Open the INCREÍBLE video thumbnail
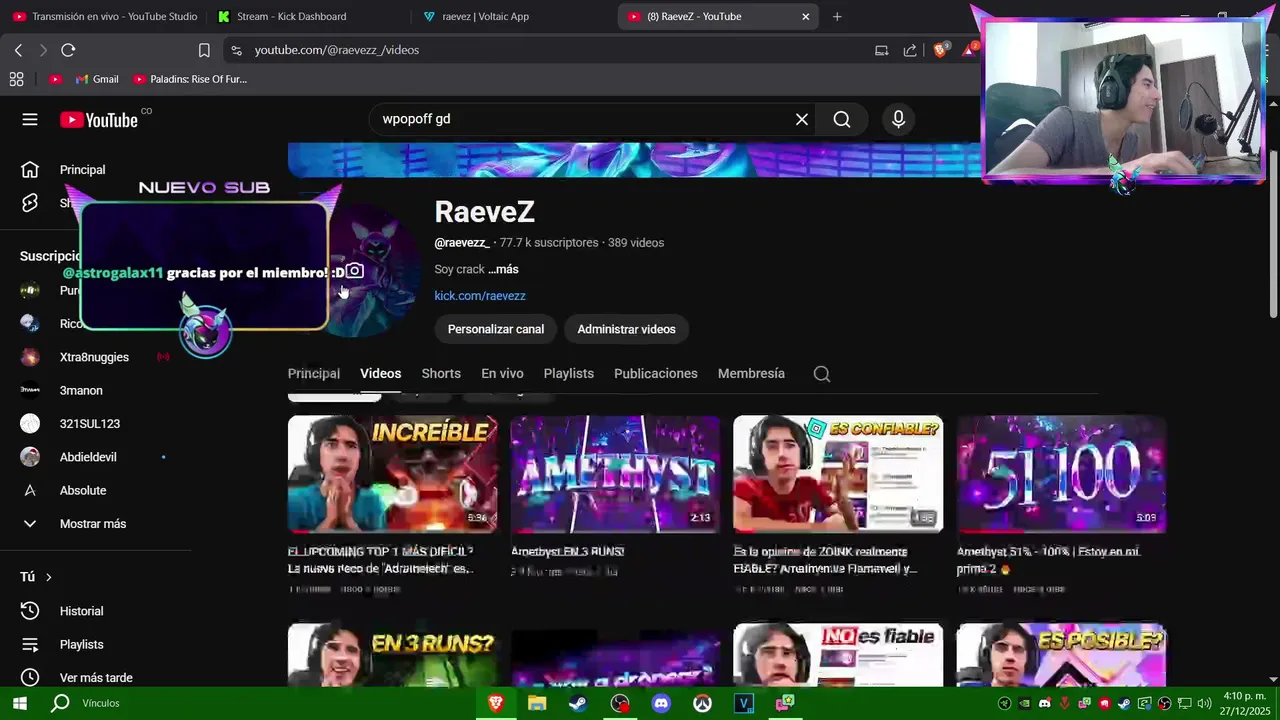The height and width of the screenshot is (720, 1280). point(392,474)
